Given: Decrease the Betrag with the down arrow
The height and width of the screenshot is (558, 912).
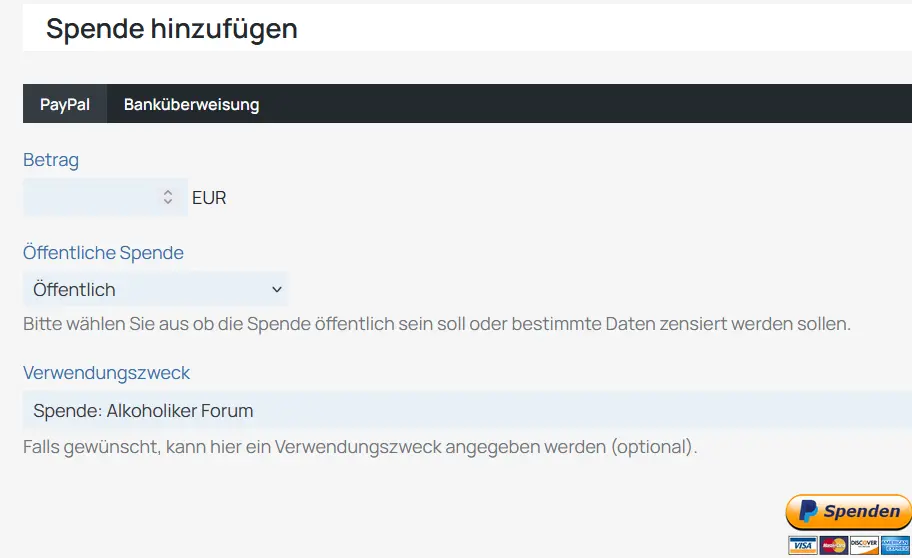Looking at the screenshot, I should click(x=168, y=201).
